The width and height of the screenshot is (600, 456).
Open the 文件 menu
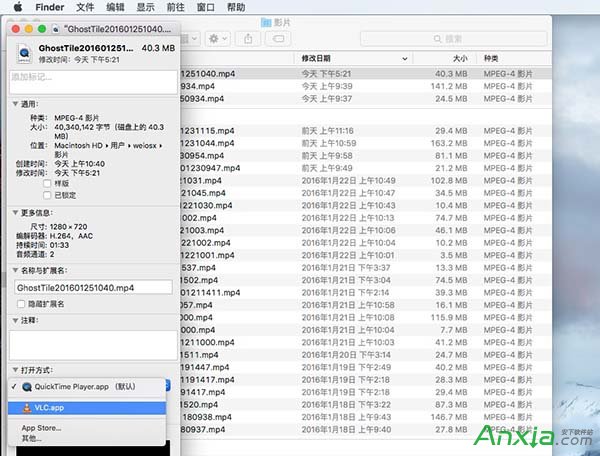click(85, 7)
